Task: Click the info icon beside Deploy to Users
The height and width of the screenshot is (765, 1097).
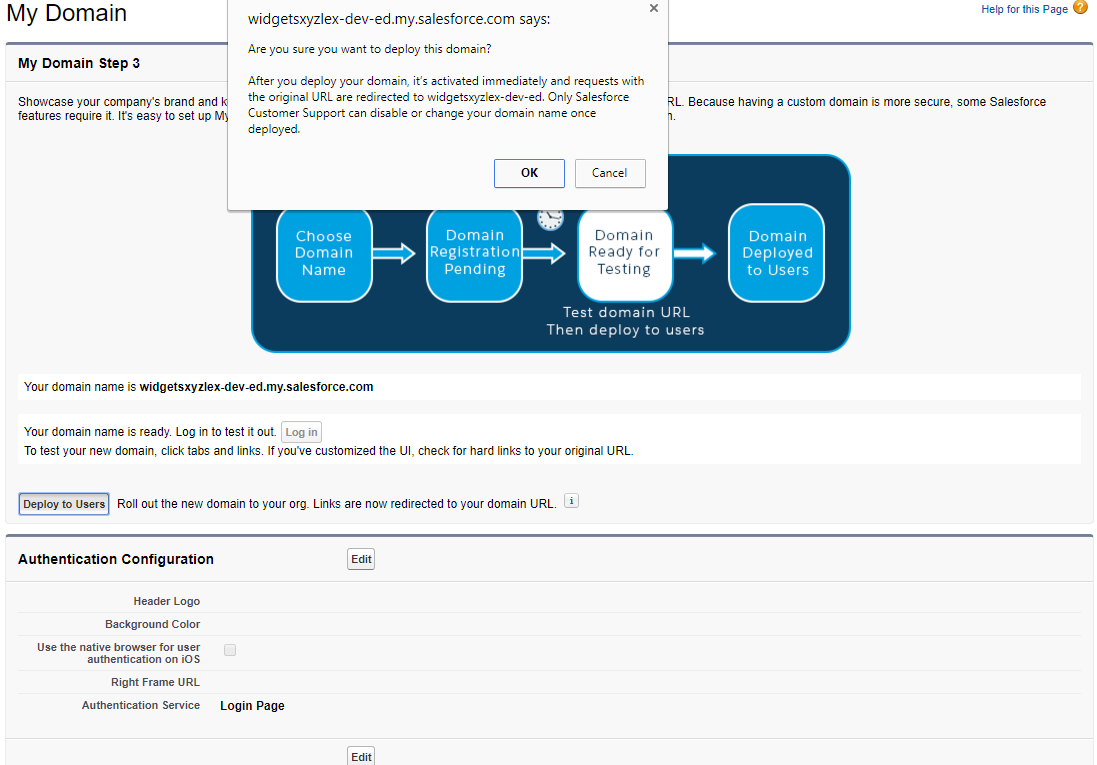Action: pos(572,501)
